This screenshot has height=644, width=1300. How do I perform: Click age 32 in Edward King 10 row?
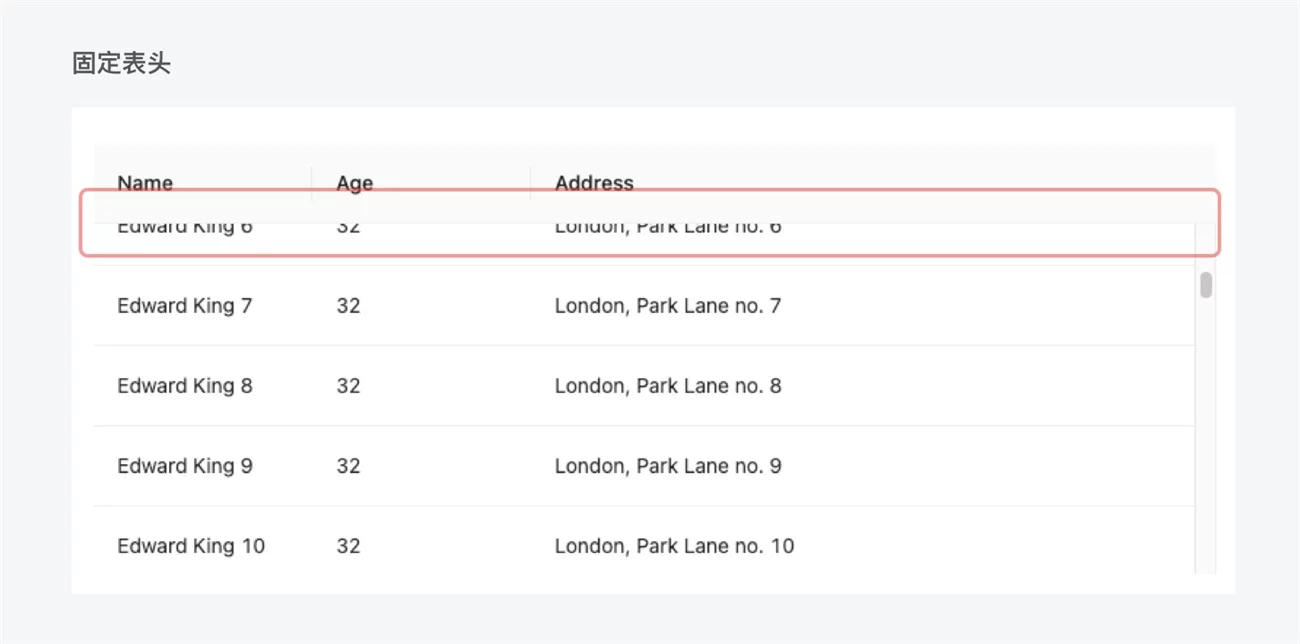coord(348,546)
